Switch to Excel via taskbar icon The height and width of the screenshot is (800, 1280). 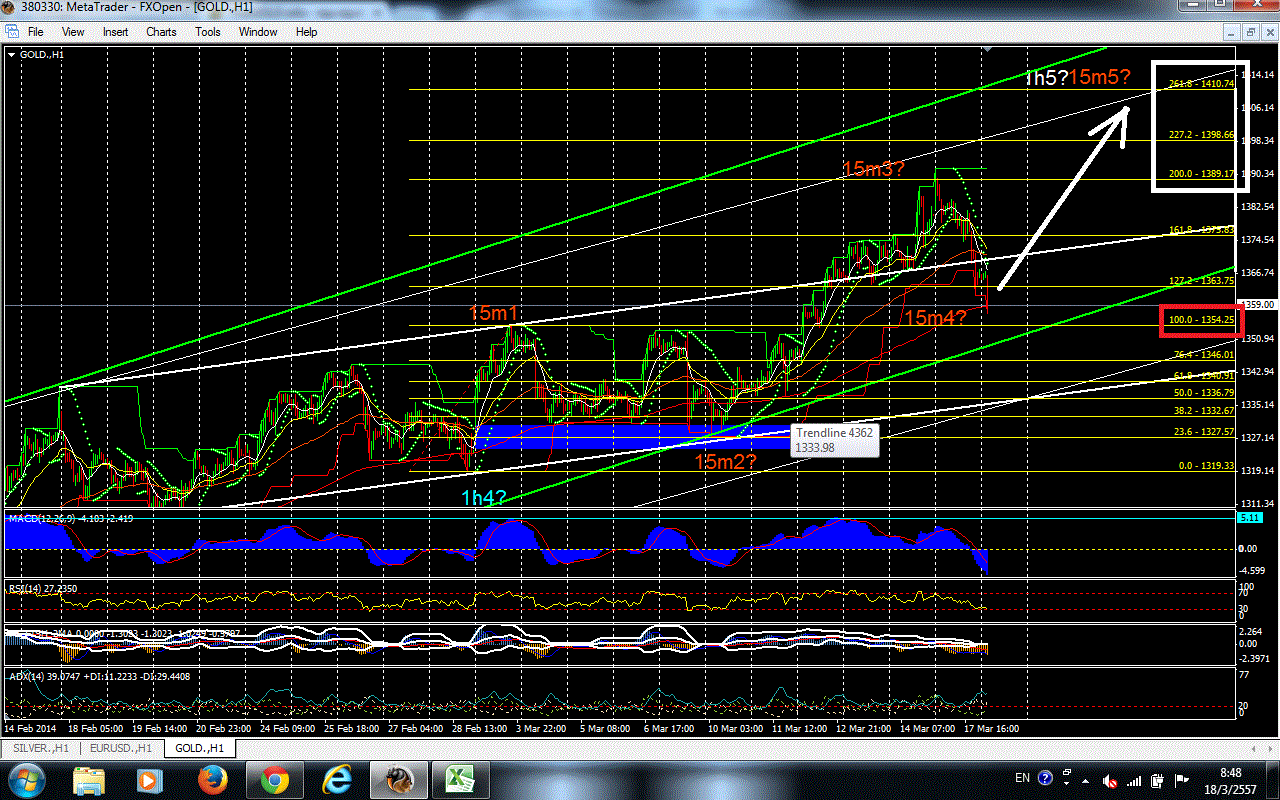click(x=459, y=779)
